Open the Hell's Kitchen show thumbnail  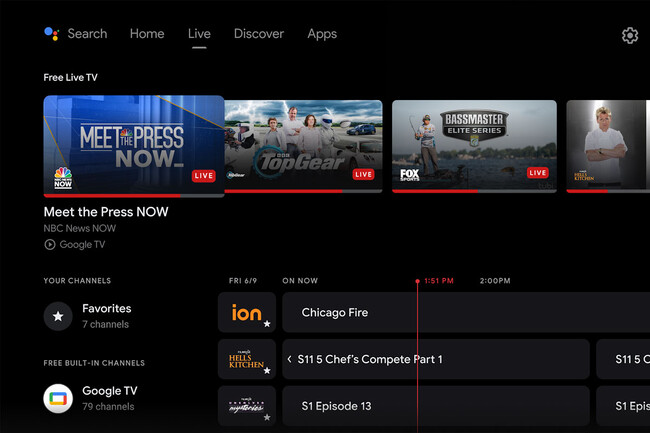coord(608,146)
